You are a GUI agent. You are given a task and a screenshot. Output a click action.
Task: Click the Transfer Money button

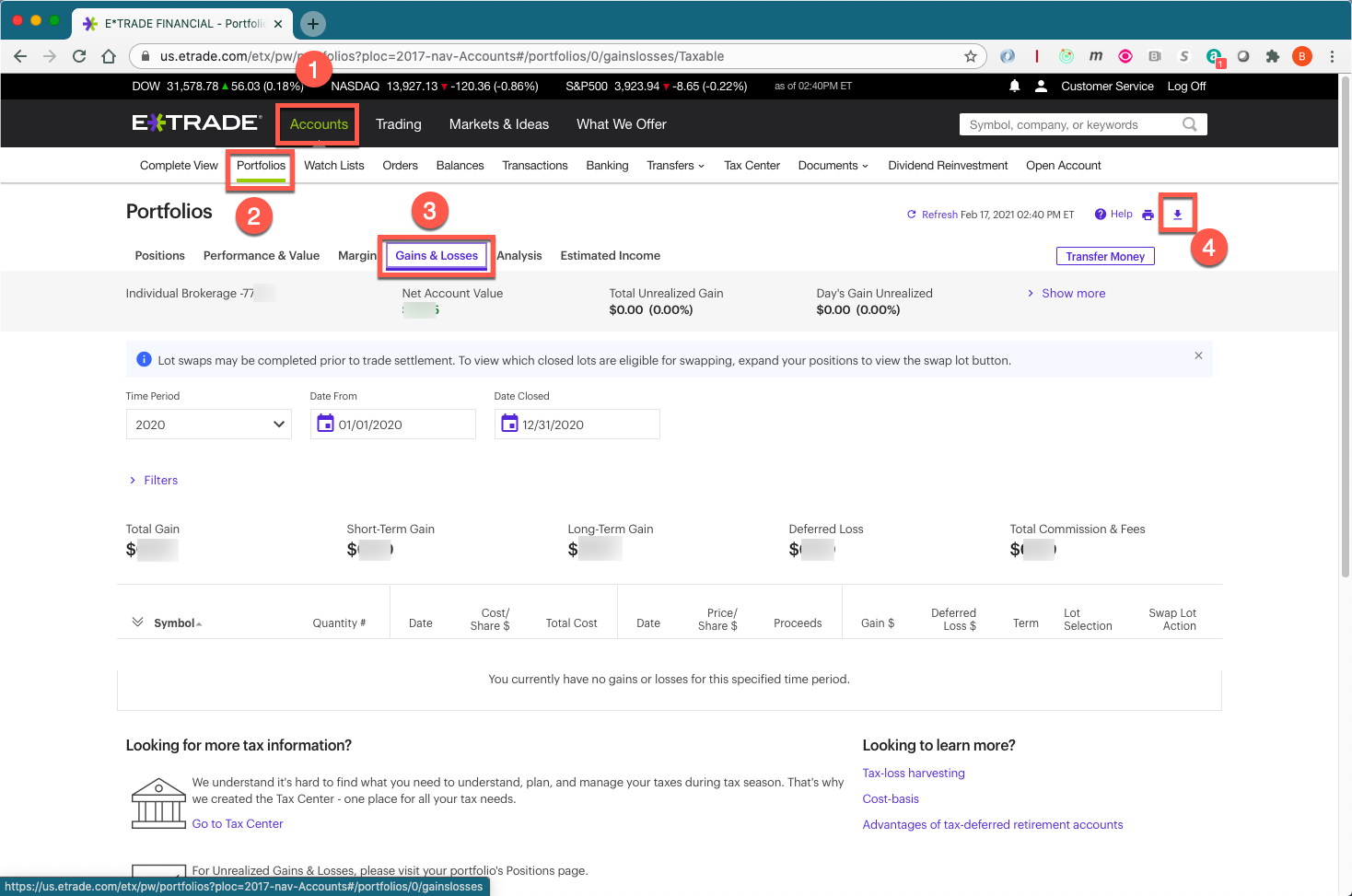(x=1105, y=256)
